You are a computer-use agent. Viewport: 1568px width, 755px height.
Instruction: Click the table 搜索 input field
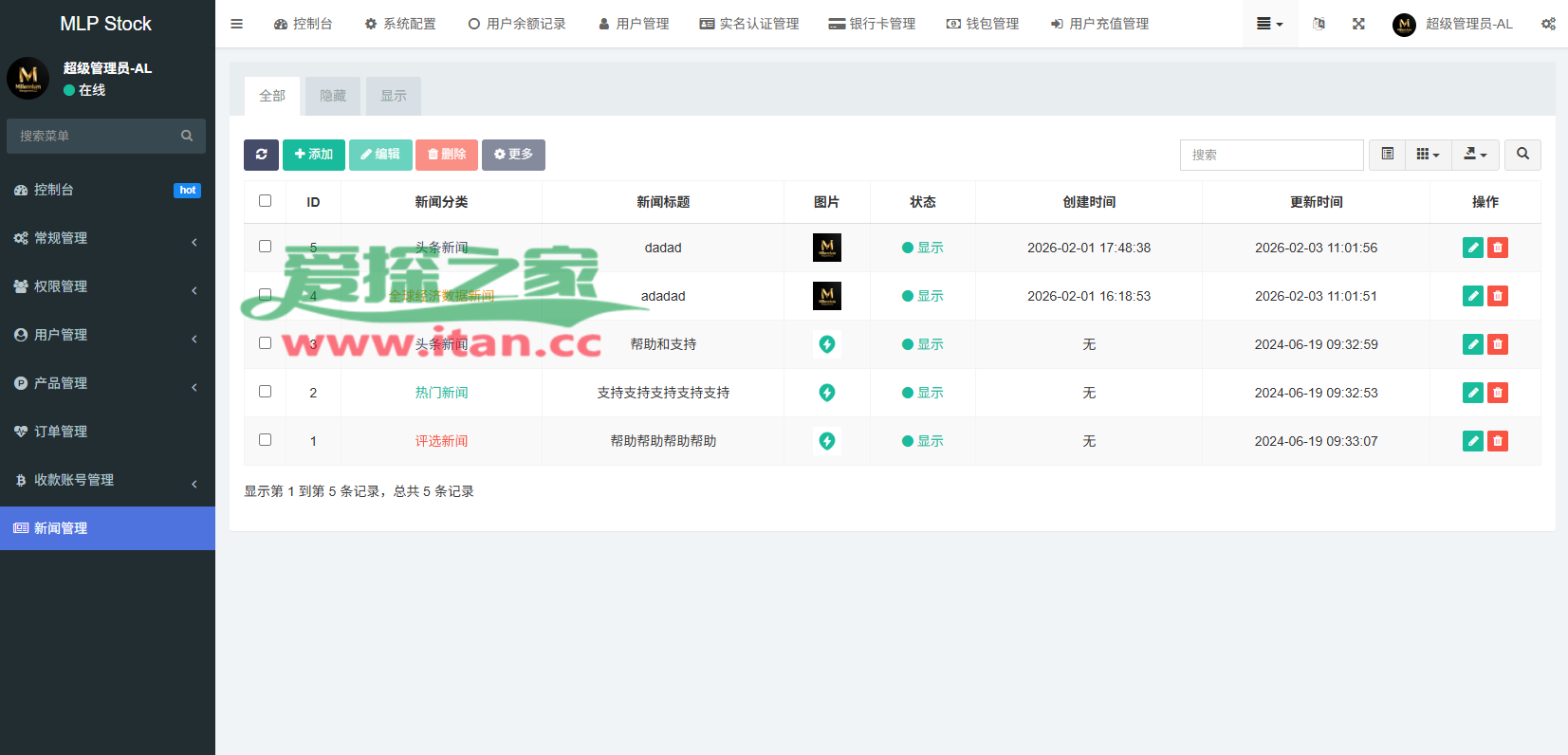tap(1271, 155)
